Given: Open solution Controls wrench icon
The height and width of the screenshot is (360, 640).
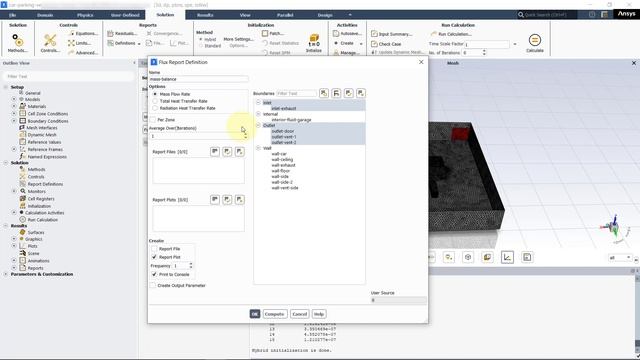Looking at the screenshot, I should click(x=50, y=43).
